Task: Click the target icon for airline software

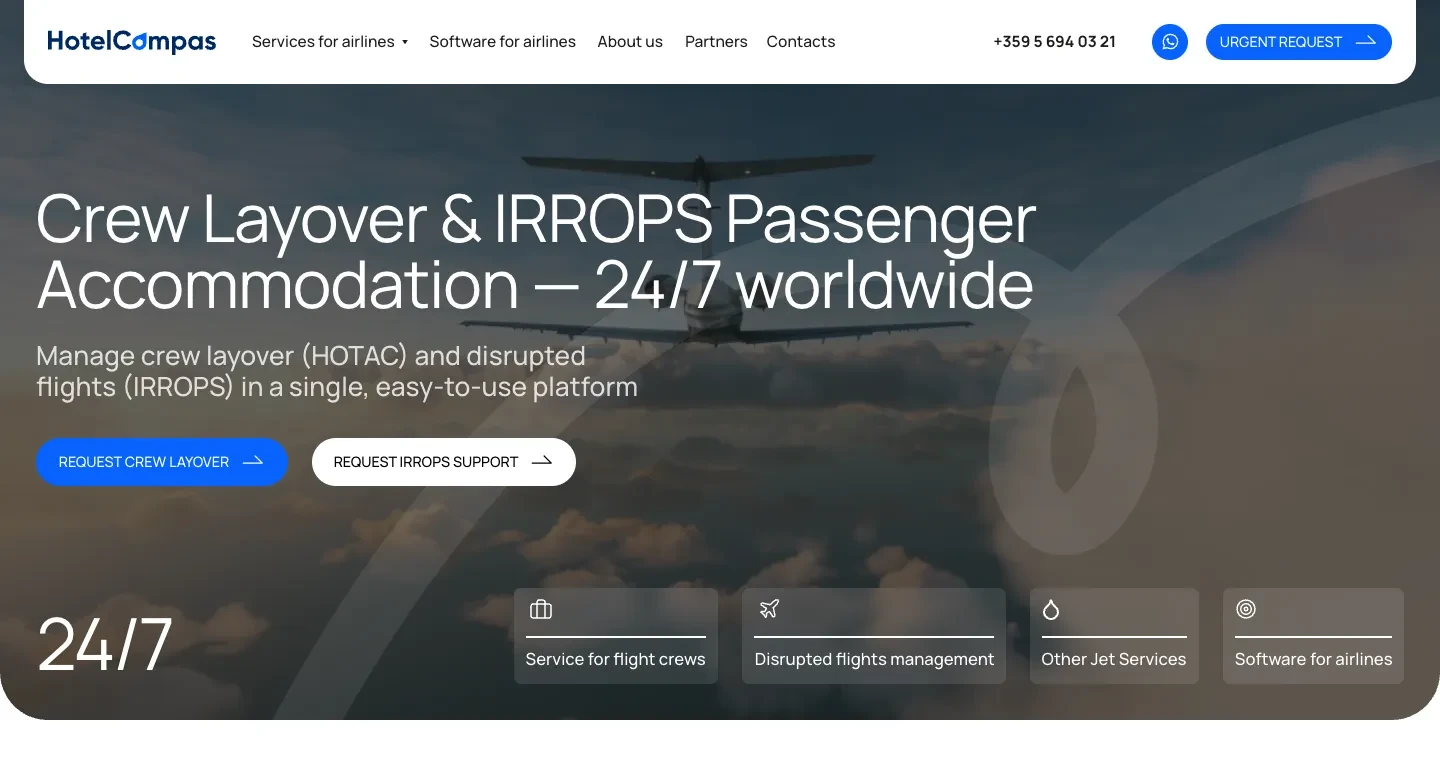Action: 1246,609
